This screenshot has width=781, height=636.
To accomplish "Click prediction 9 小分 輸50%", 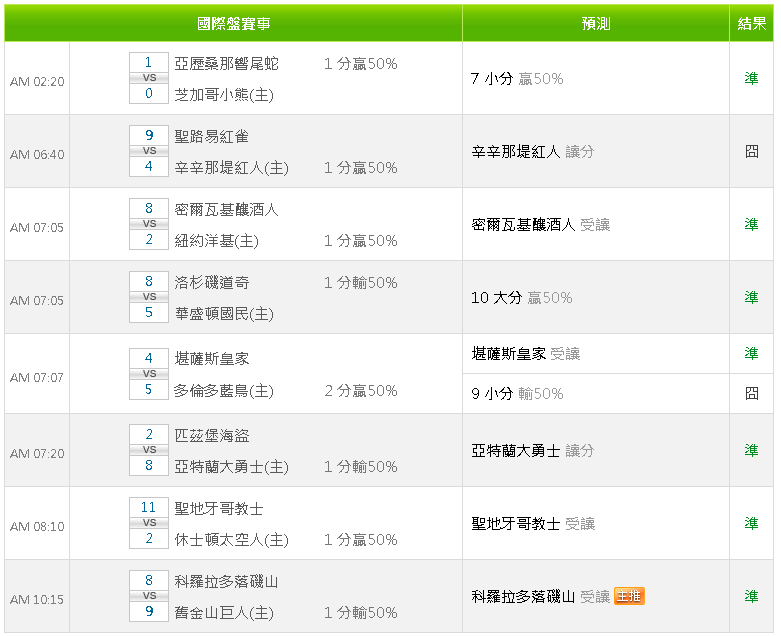I will tap(517, 393).
